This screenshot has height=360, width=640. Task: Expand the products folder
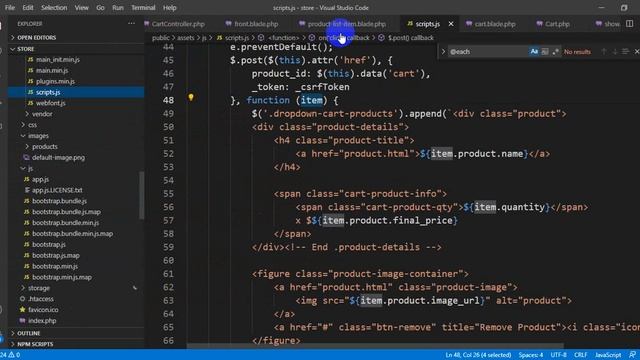[x=44, y=147]
